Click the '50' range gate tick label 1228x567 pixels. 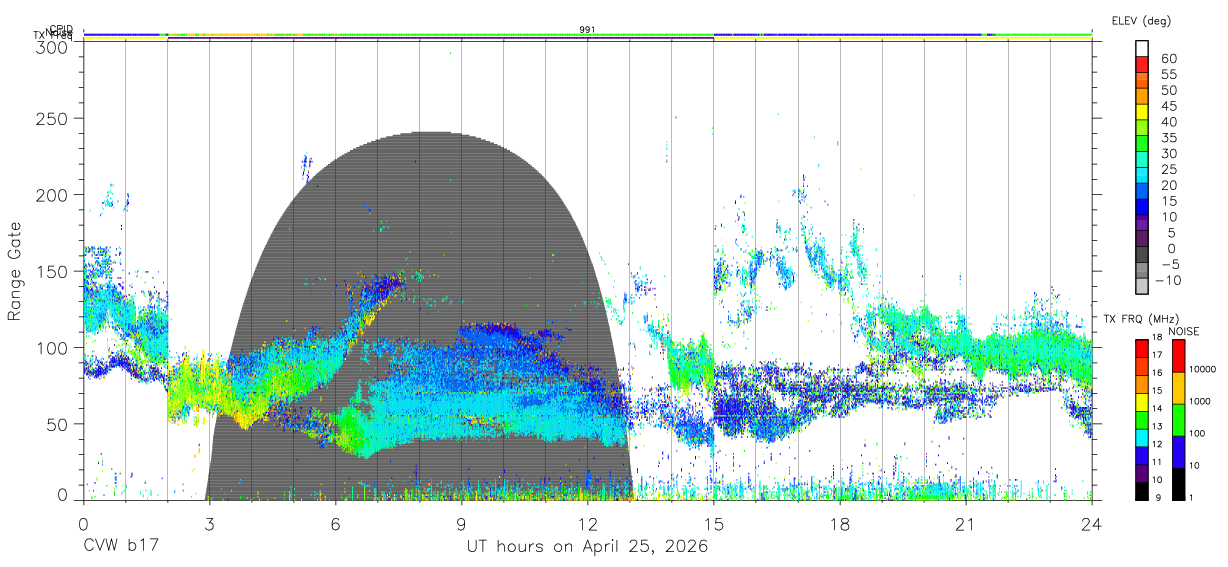(58, 424)
